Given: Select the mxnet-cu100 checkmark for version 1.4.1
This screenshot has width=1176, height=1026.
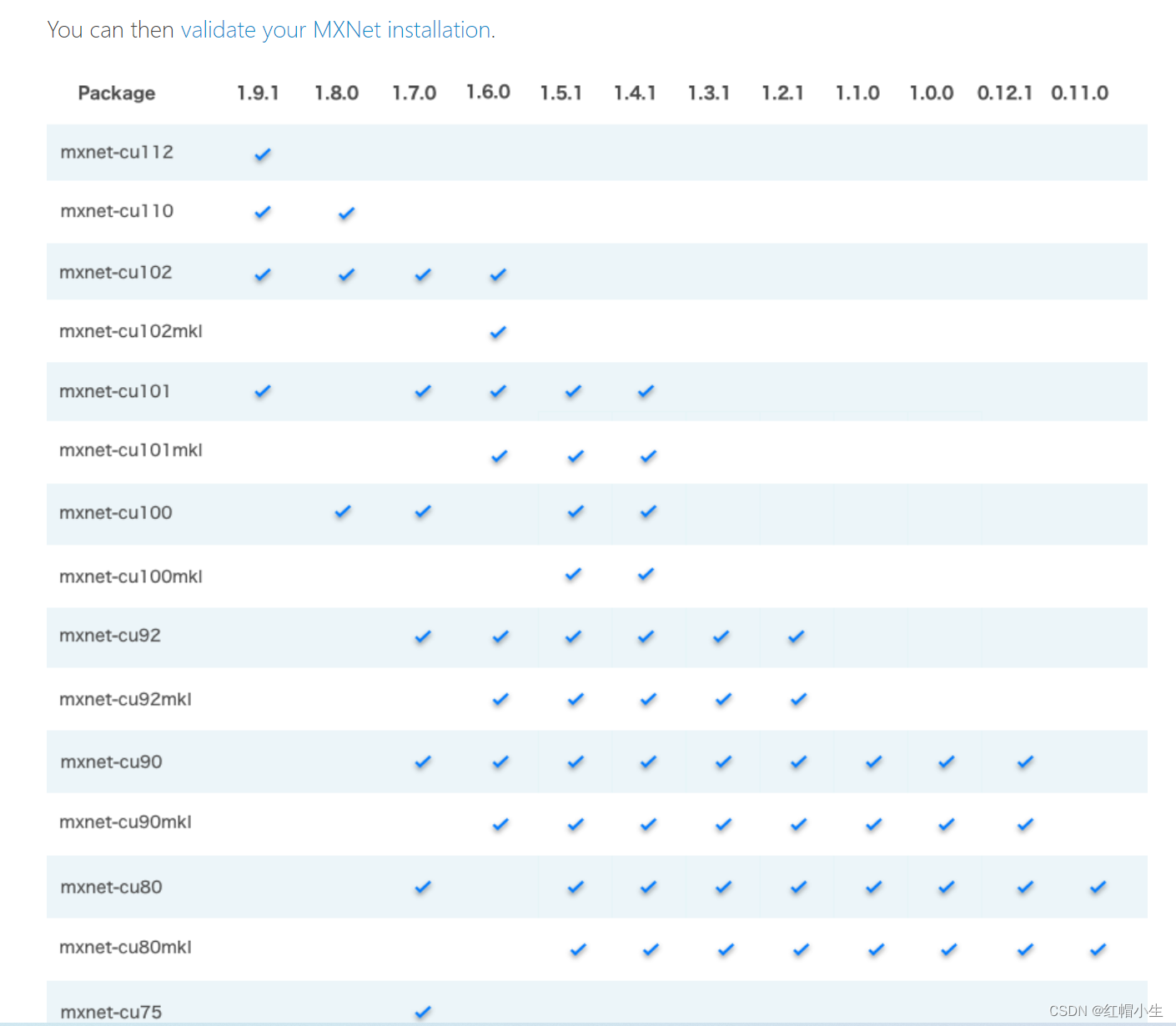Looking at the screenshot, I should tap(648, 511).
